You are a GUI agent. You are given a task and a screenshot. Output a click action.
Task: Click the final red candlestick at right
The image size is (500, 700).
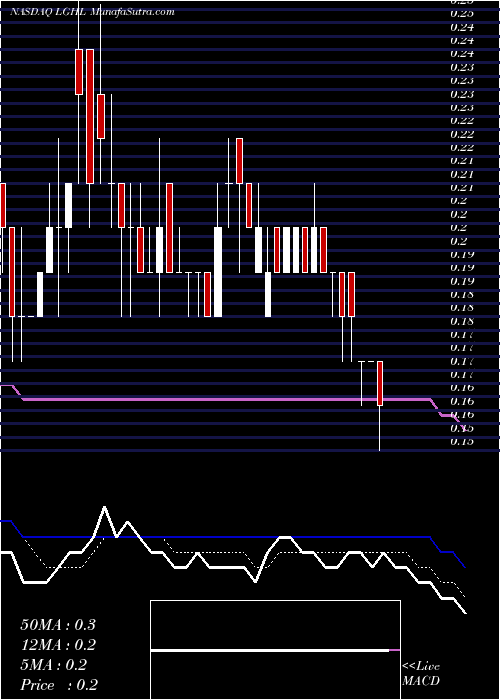tap(380, 383)
